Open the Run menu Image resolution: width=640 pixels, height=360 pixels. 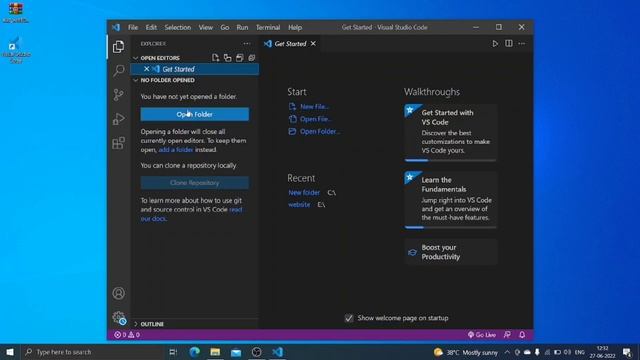click(x=242, y=27)
